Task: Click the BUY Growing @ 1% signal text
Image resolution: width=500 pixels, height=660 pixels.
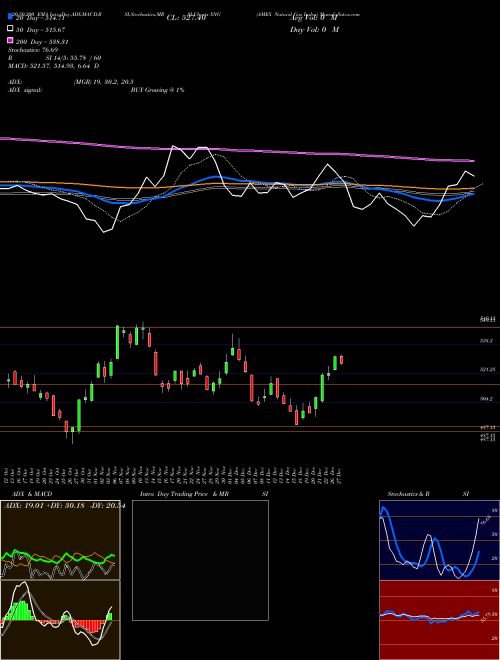Action: (157, 90)
